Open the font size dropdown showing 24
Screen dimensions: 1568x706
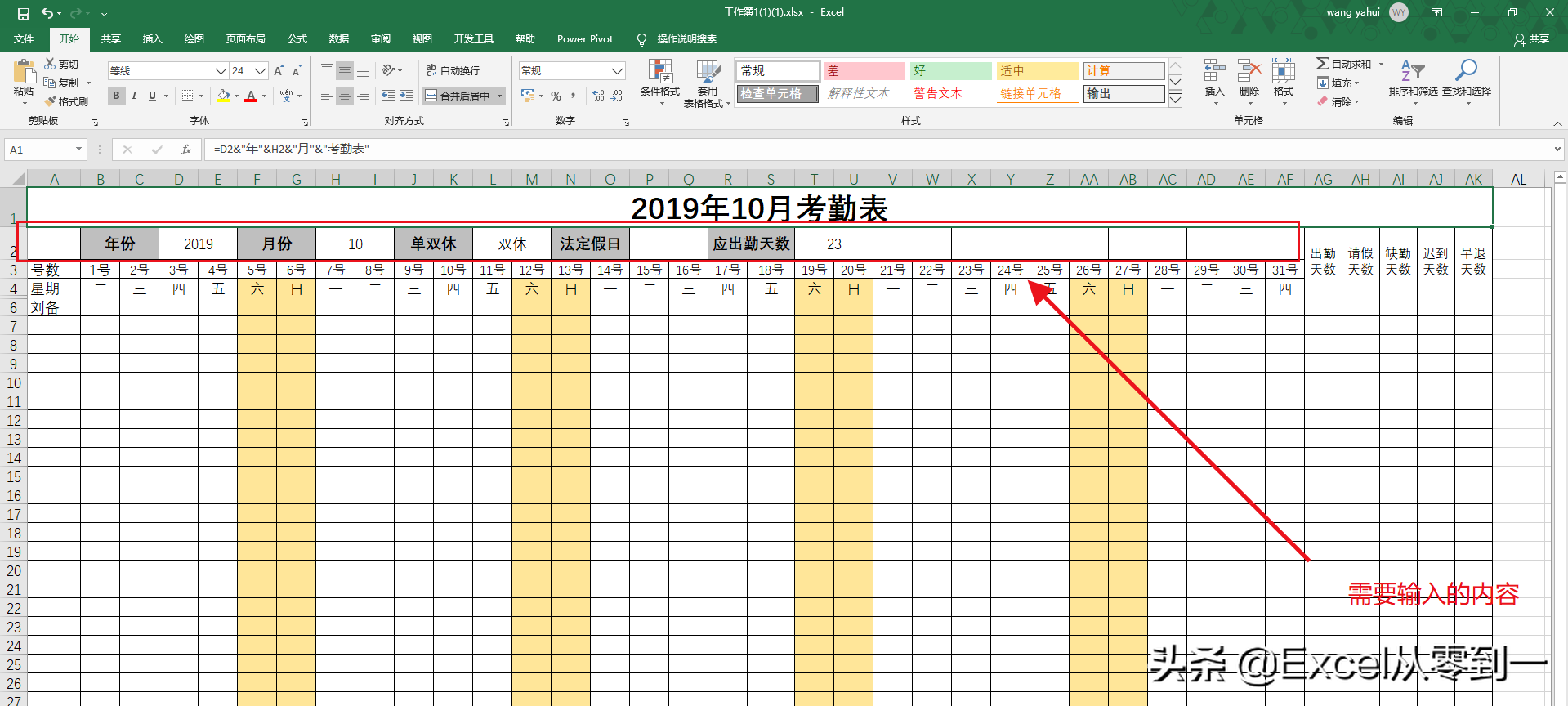pos(260,71)
